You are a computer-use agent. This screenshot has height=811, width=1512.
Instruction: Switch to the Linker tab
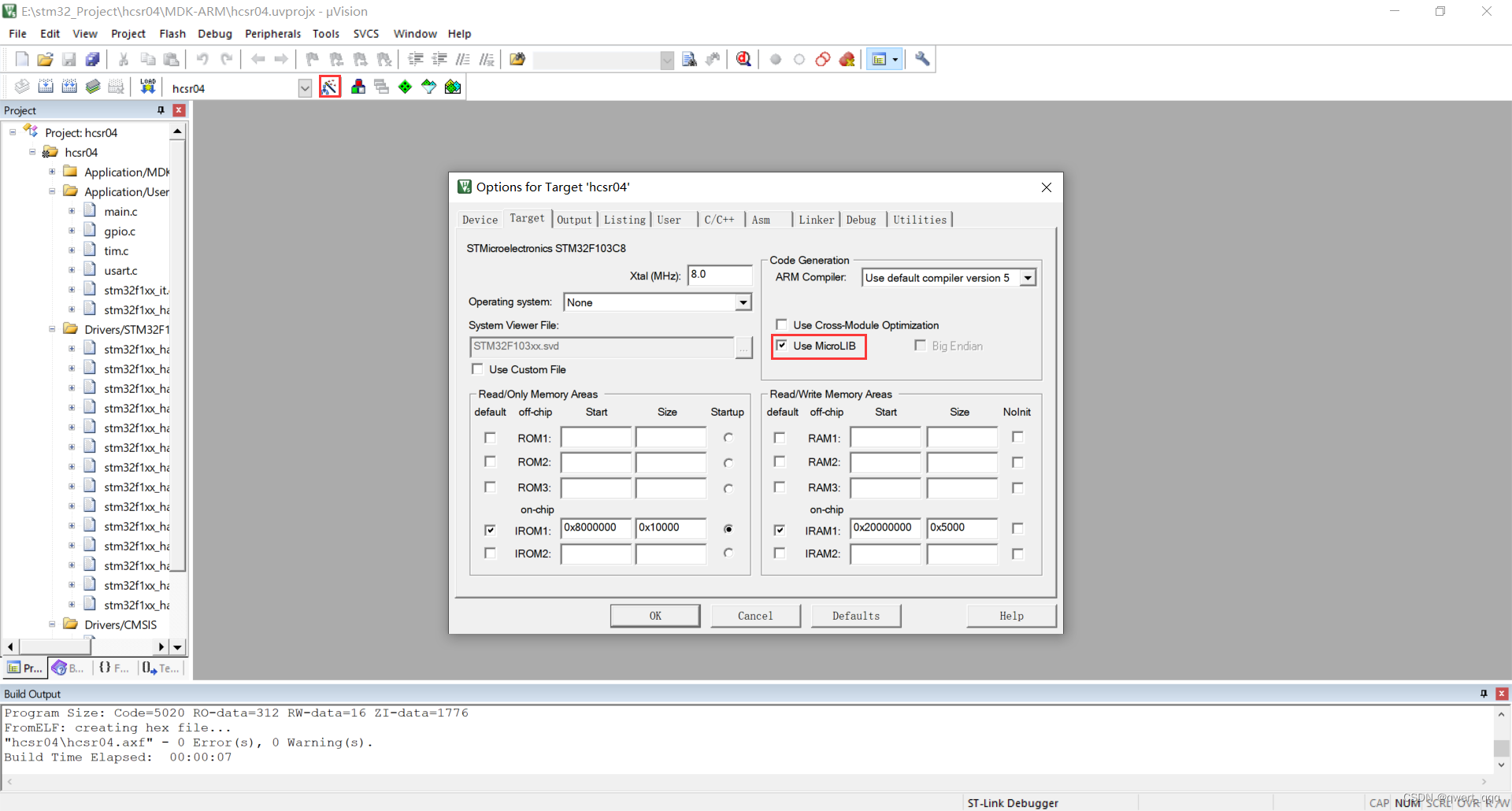(816, 220)
